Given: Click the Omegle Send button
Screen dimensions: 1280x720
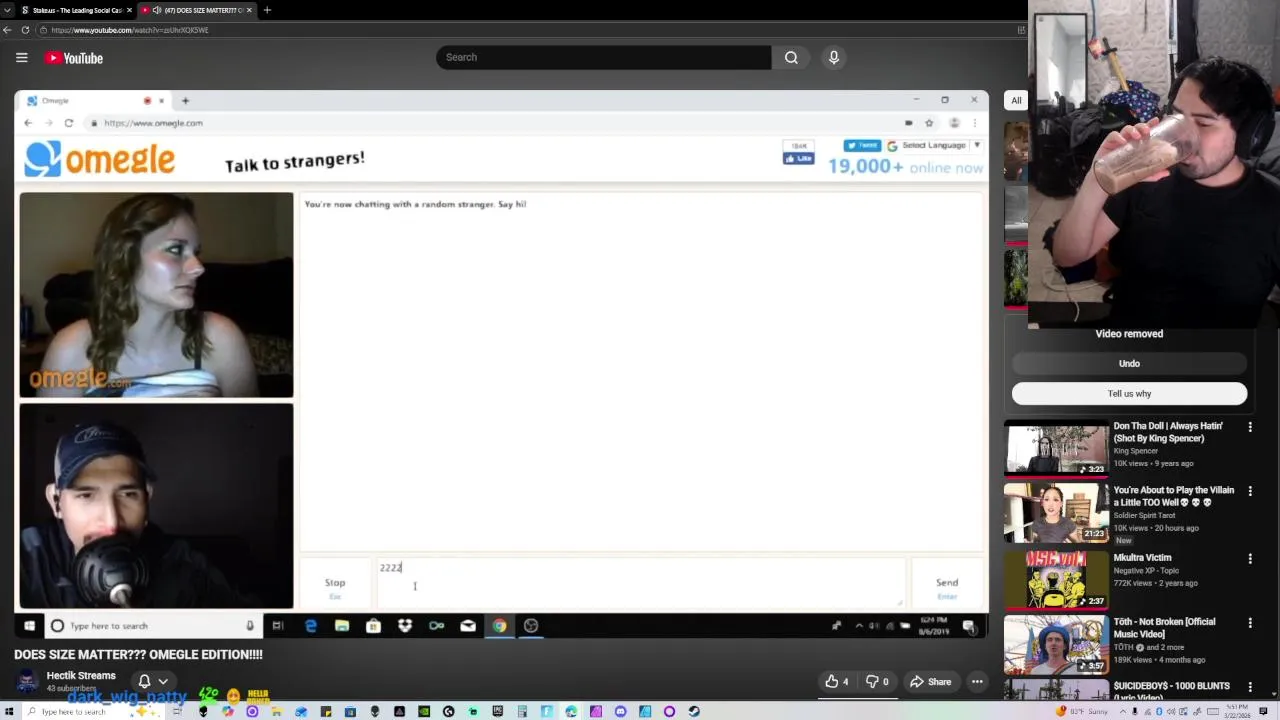Looking at the screenshot, I should (x=946, y=584).
